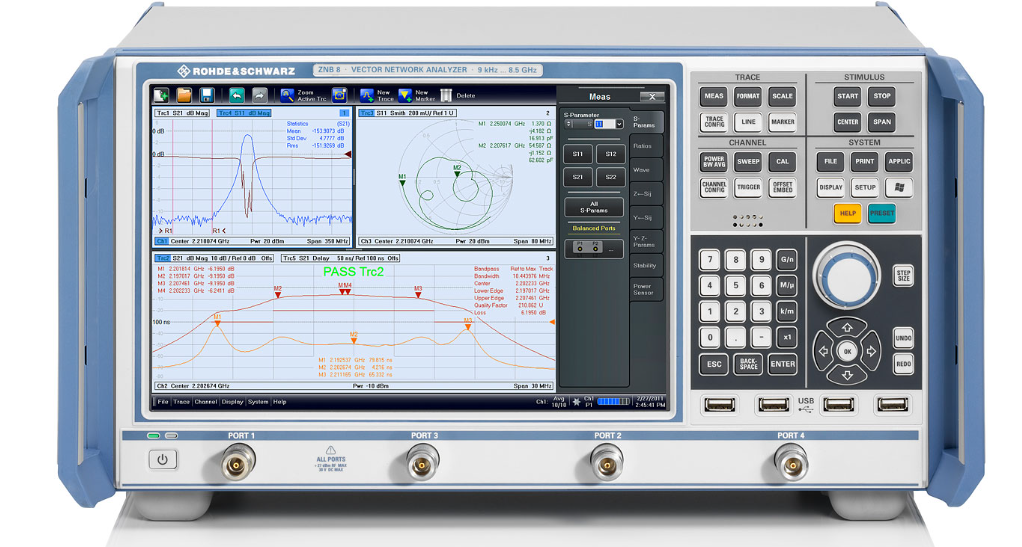Select Trc3 S11 Smith trace label
The height and width of the screenshot is (547, 1022).
(x=407, y=113)
